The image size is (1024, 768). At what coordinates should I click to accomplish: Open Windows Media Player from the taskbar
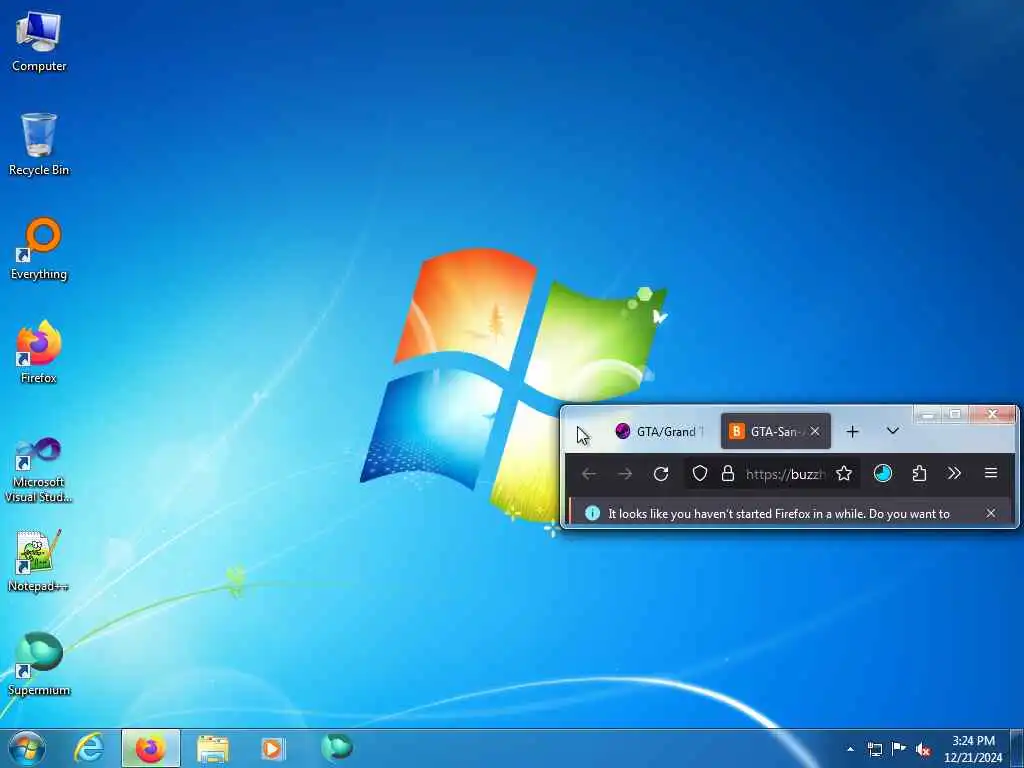[273, 748]
